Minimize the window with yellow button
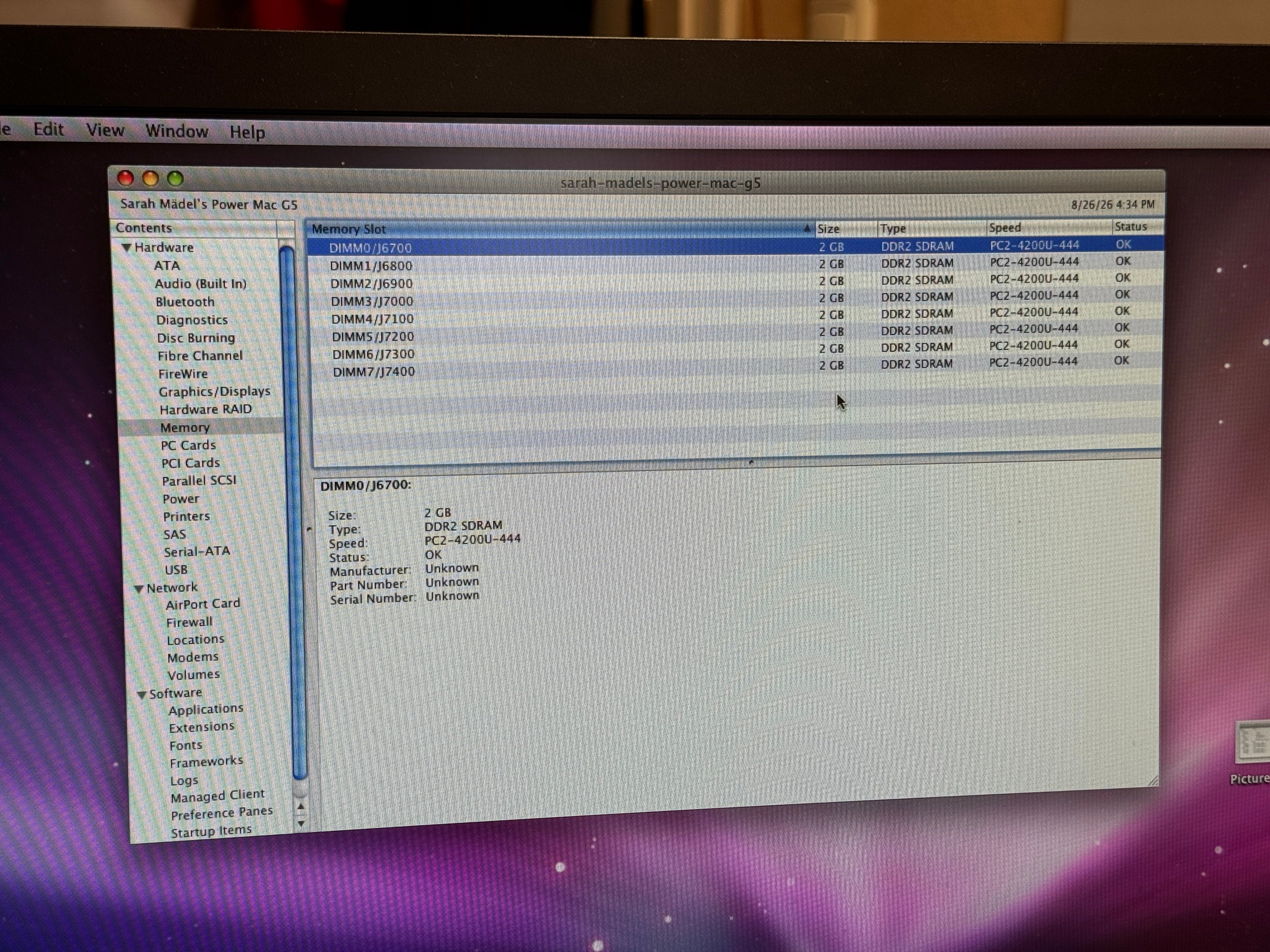The width and height of the screenshot is (1270, 952). [x=150, y=178]
